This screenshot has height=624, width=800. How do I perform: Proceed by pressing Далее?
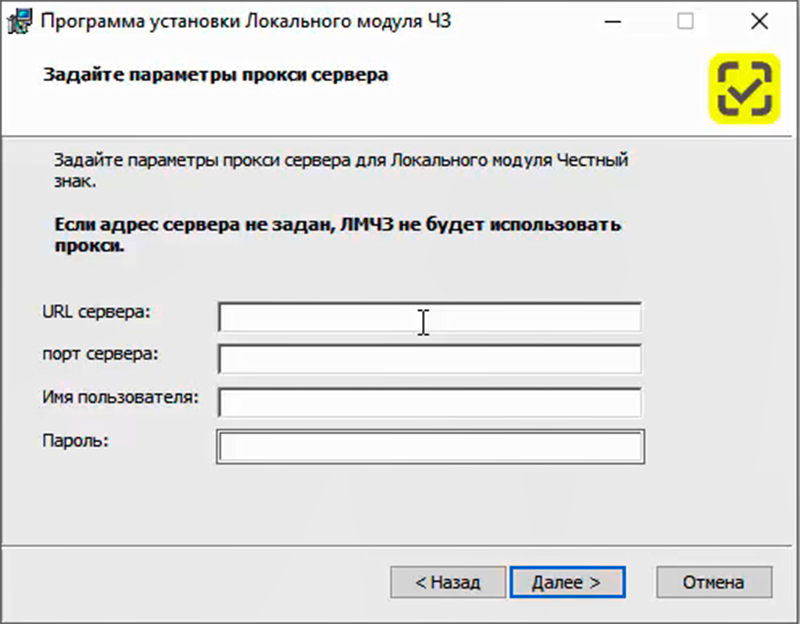[x=566, y=582]
